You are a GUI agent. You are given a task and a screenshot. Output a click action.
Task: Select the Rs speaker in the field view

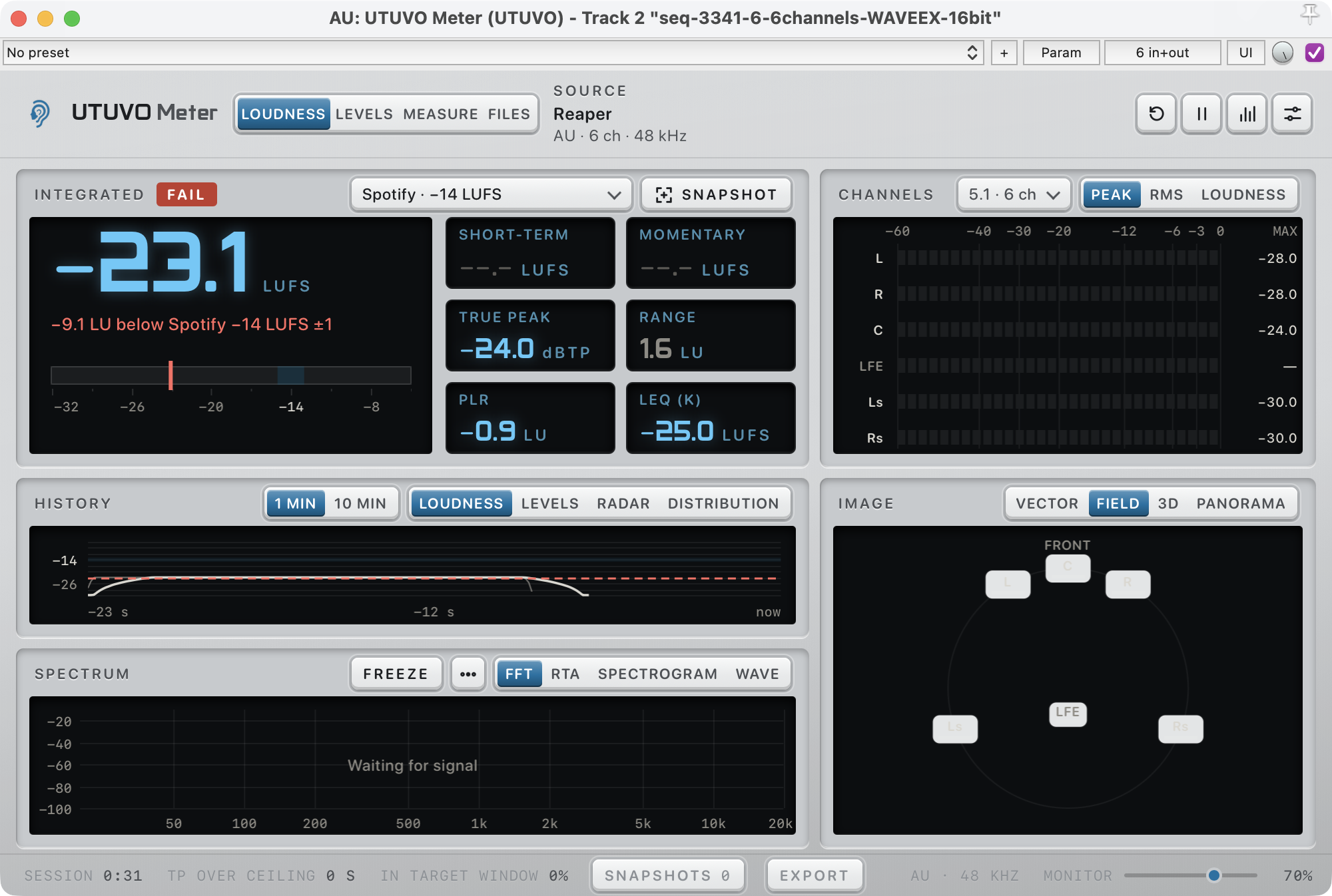point(1180,728)
